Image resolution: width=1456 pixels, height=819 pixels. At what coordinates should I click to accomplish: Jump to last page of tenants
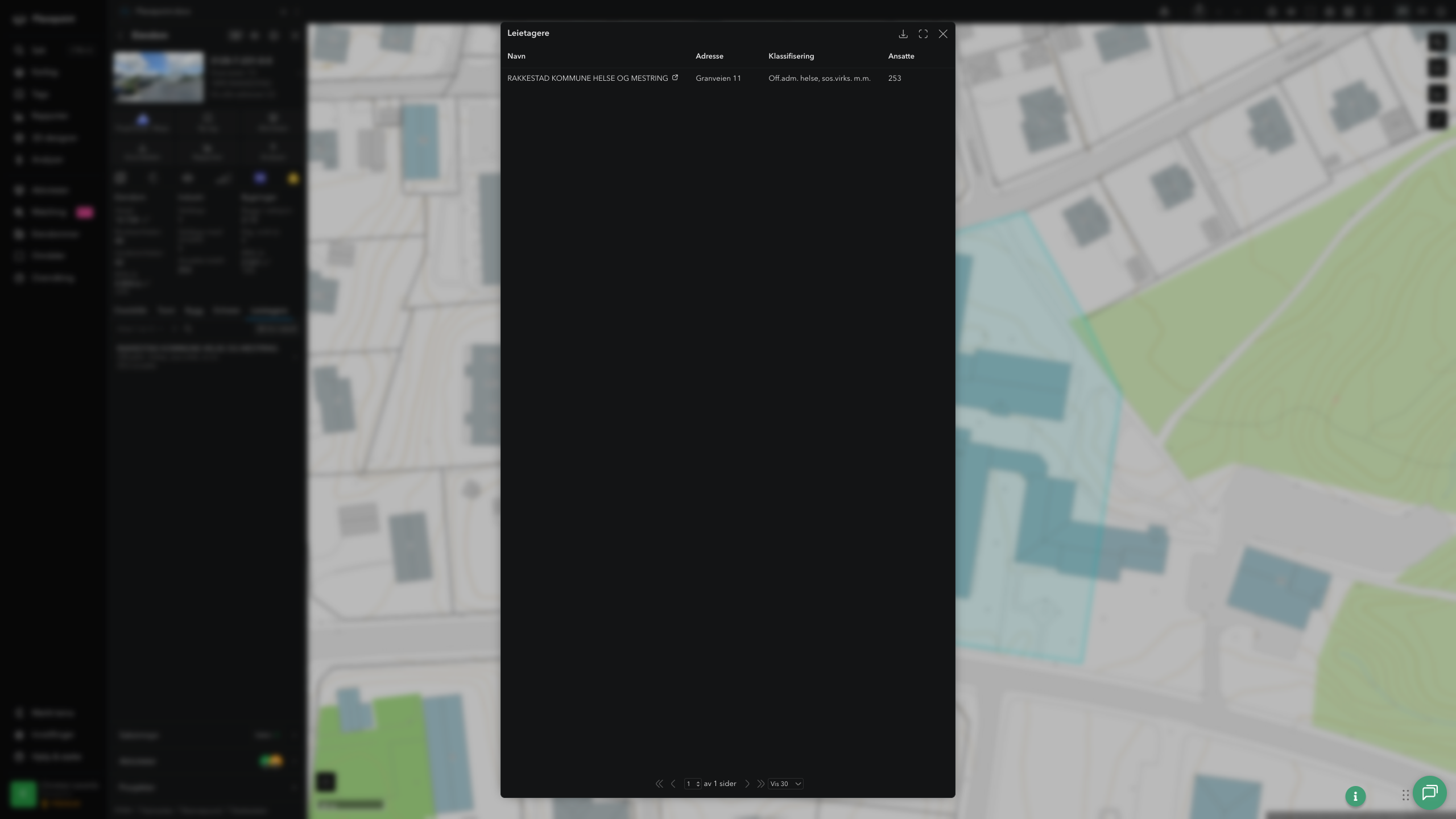pos(760,784)
